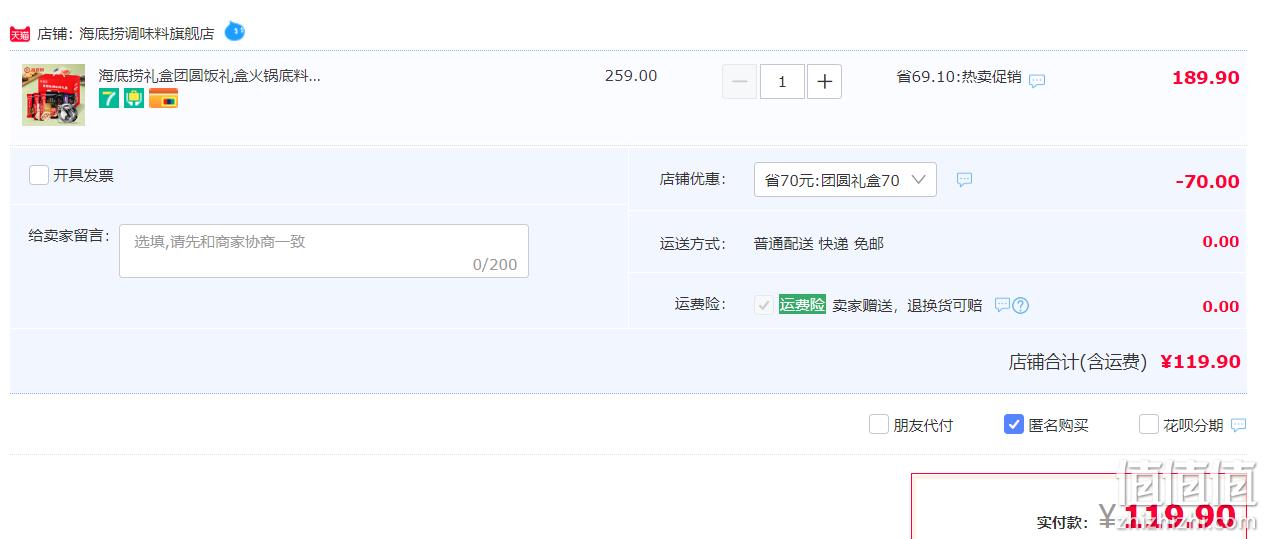Enable the 开具发票 invoice checkbox
The image size is (1266, 539).
(x=39, y=175)
